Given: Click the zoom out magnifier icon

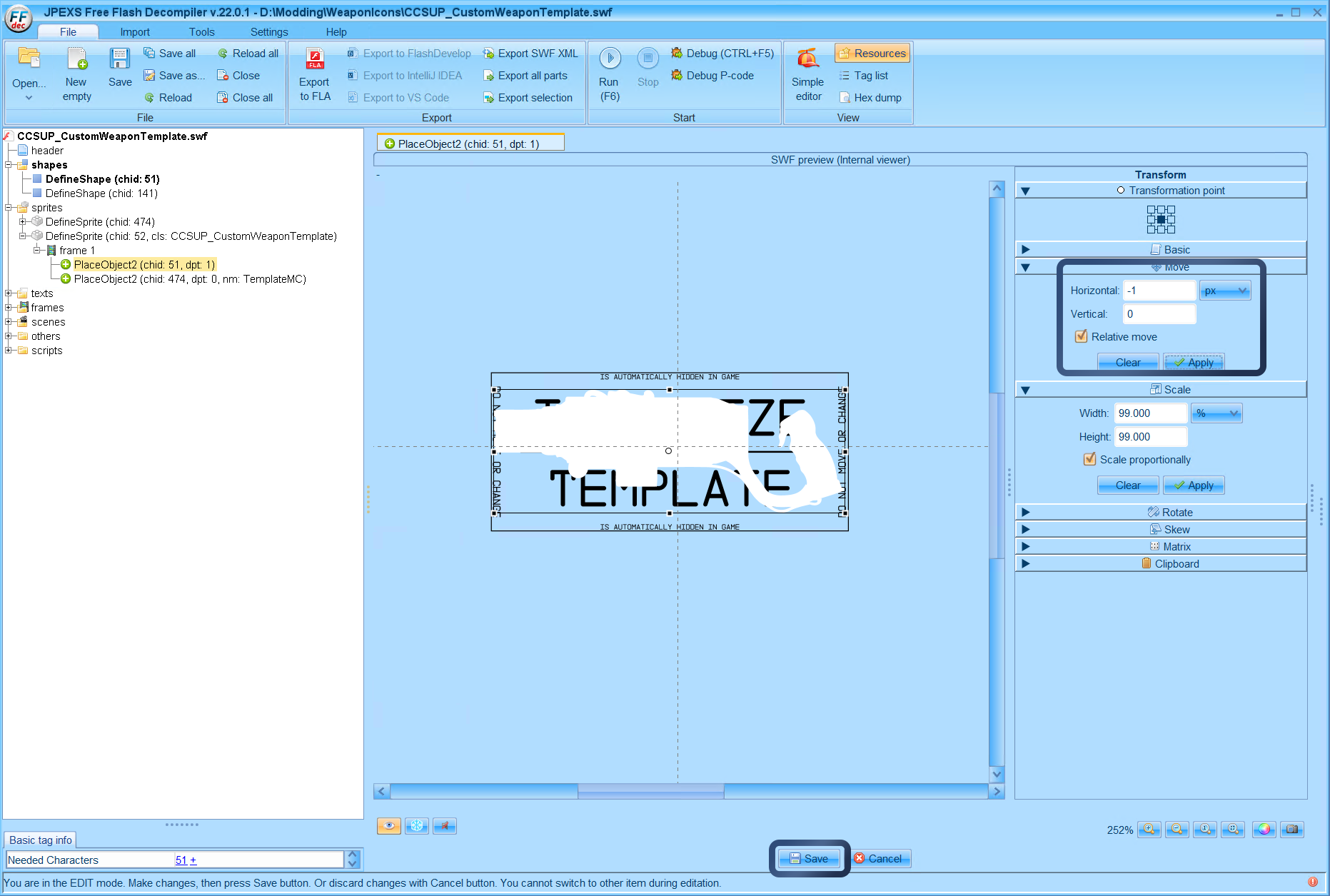Looking at the screenshot, I should click(1177, 829).
